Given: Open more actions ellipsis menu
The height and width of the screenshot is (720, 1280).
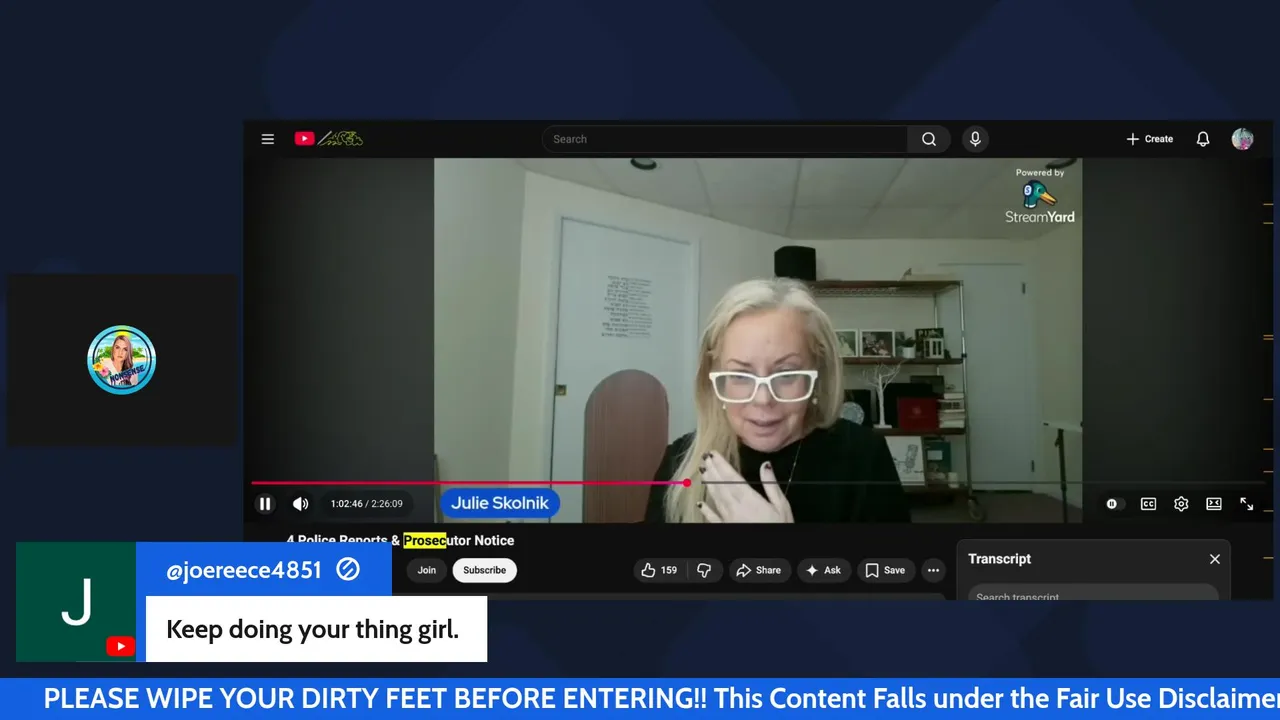Looking at the screenshot, I should (x=933, y=570).
